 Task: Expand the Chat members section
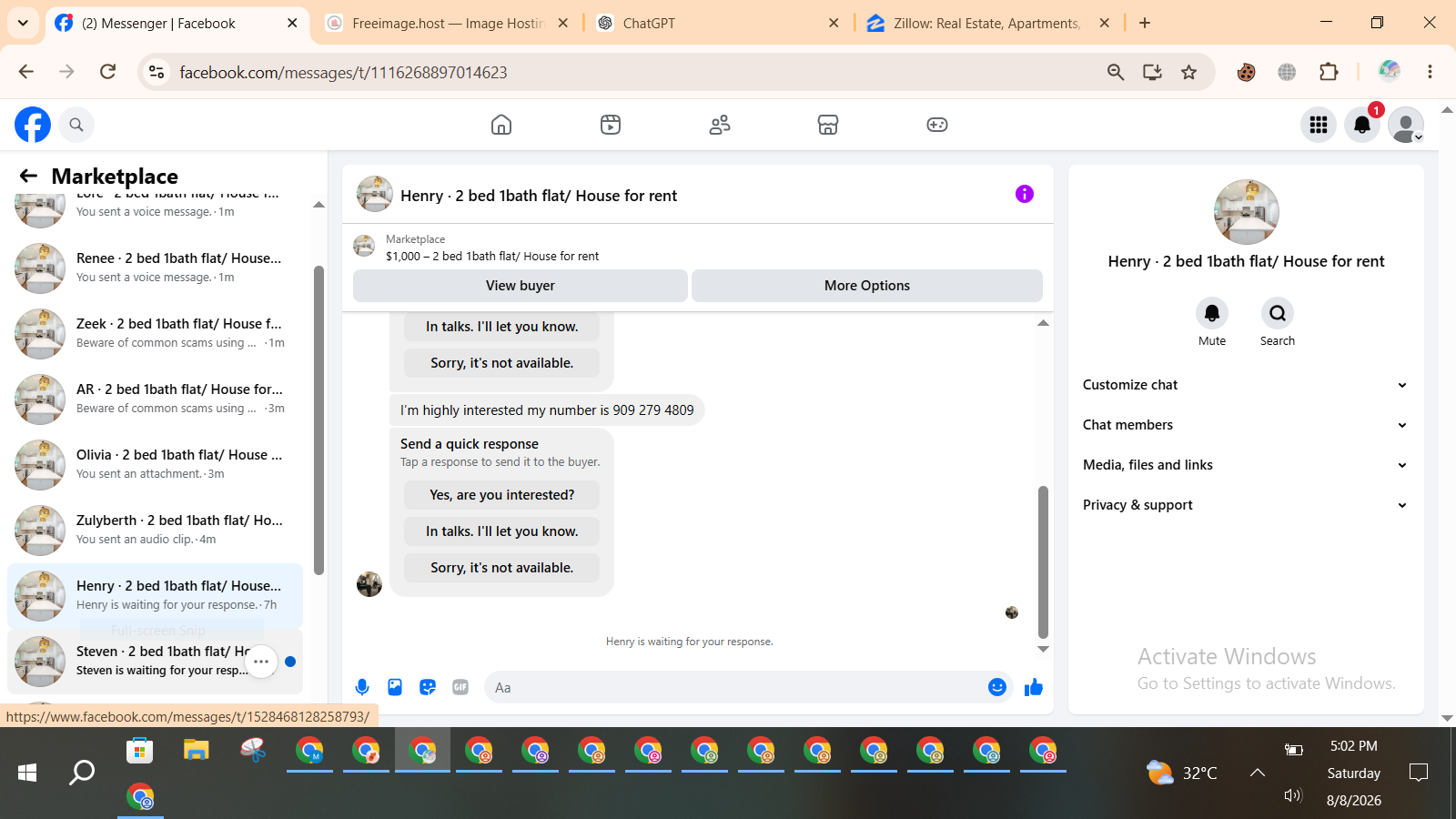click(x=1245, y=425)
